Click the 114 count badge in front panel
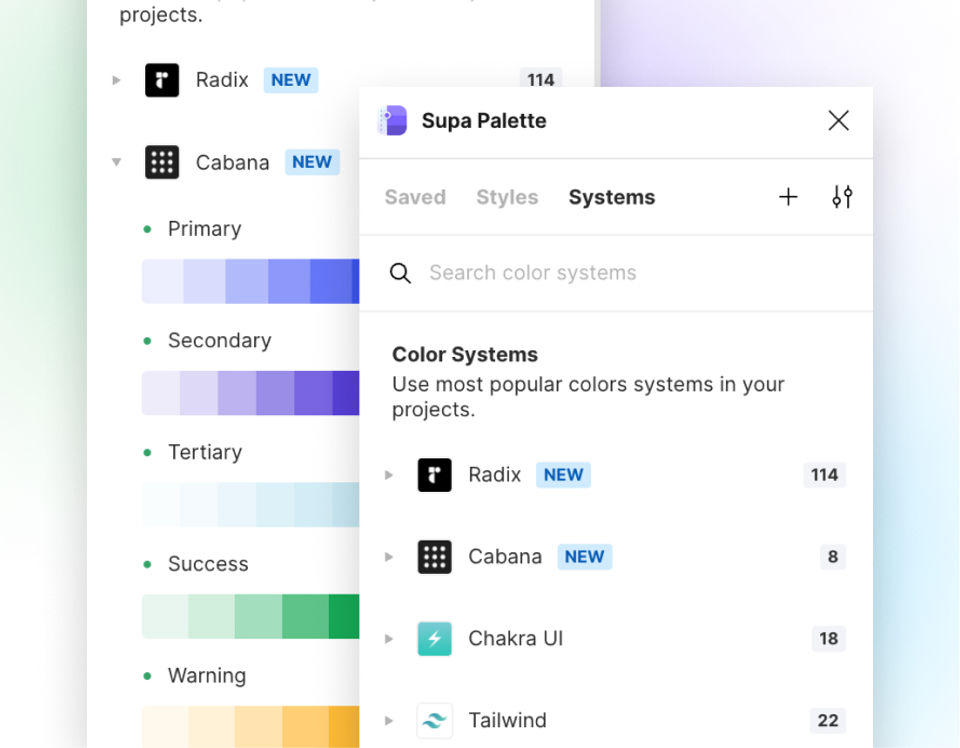 (x=824, y=475)
